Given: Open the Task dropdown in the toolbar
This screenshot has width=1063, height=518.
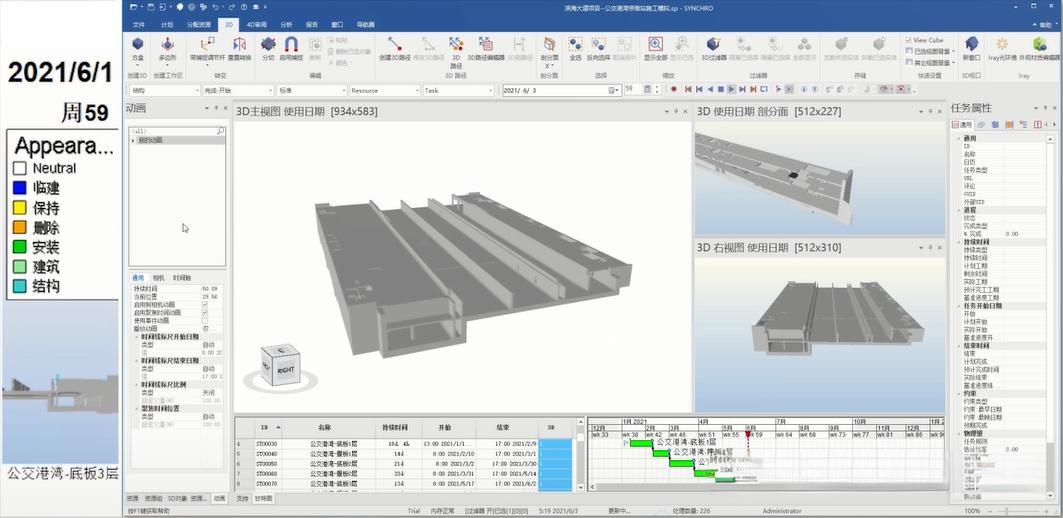Looking at the screenshot, I should point(457,90).
